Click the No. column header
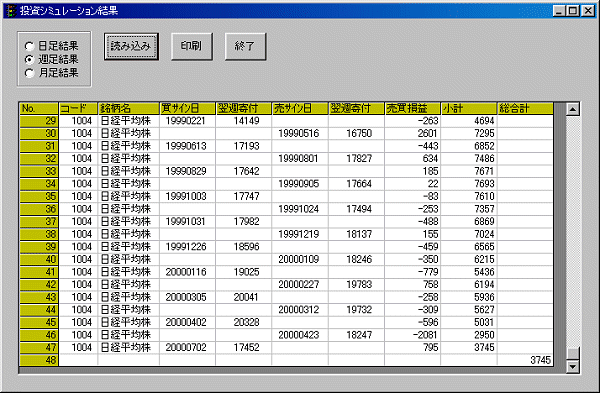Viewport: 600px width, 393px height. pos(39,109)
